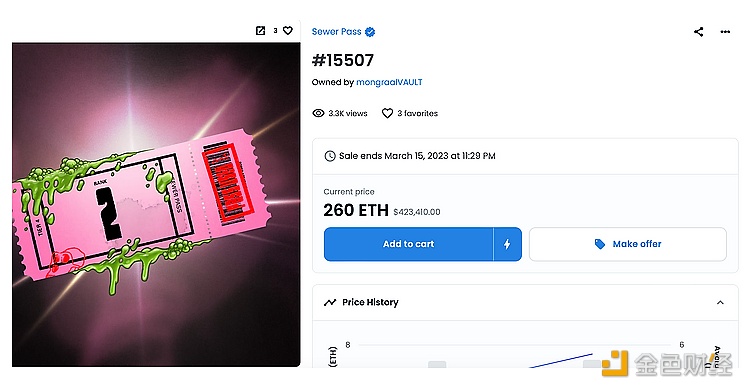The image size is (744, 388).
Task: Click the eye icon beside 3.3K views
Action: coord(318,113)
